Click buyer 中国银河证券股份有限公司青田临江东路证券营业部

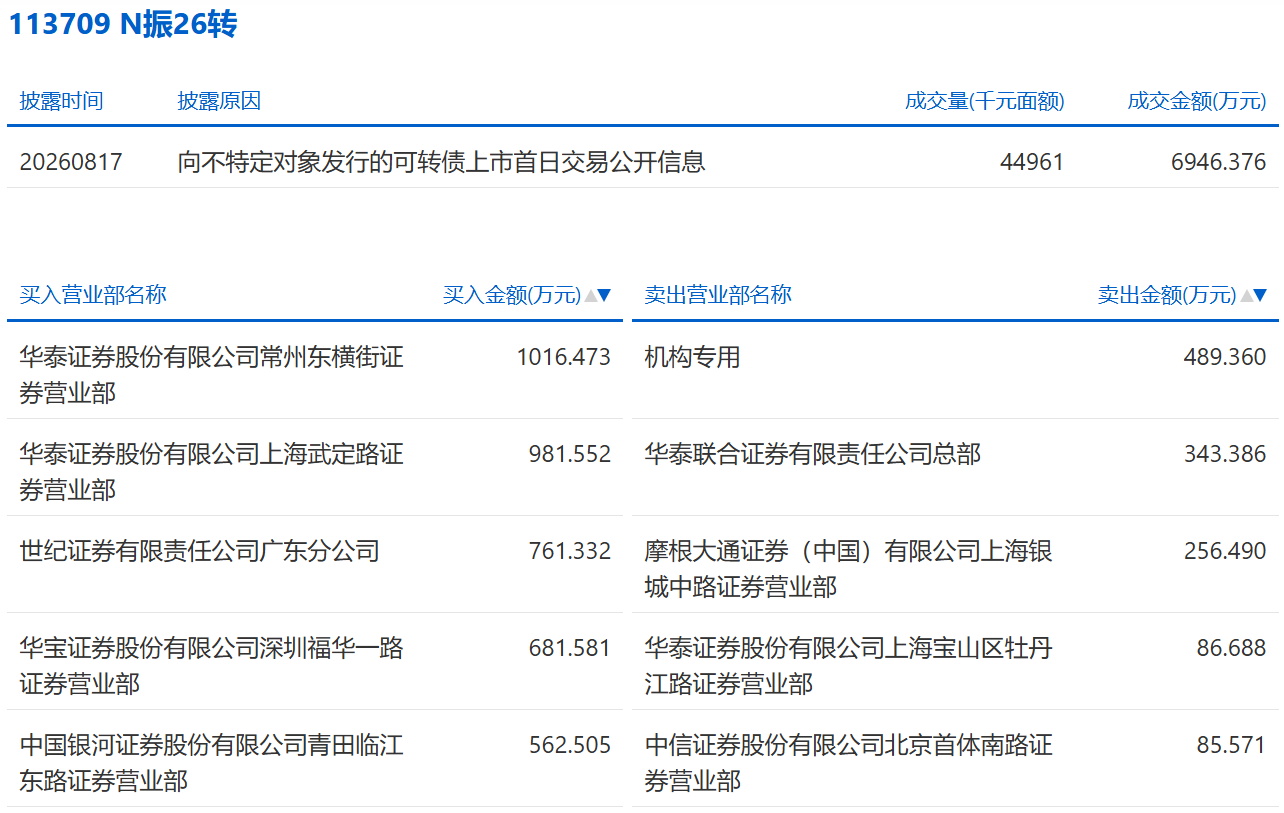click(x=211, y=763)
